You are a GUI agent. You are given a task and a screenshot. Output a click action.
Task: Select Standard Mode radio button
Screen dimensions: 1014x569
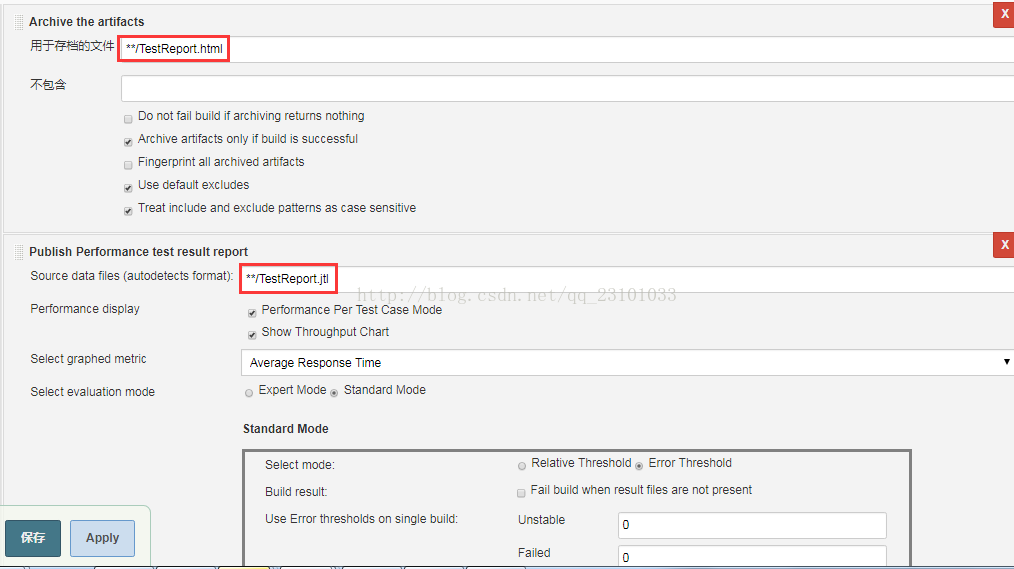tap(334, 393)
